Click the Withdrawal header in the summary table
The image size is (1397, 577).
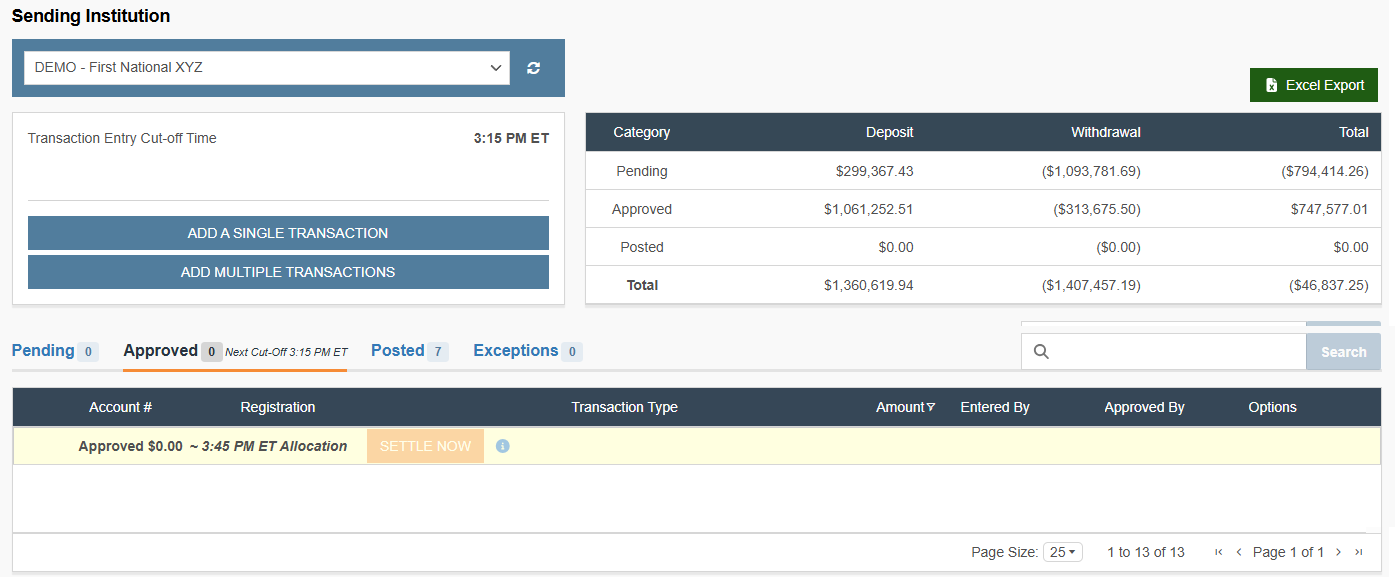[x=1106, y=132]
